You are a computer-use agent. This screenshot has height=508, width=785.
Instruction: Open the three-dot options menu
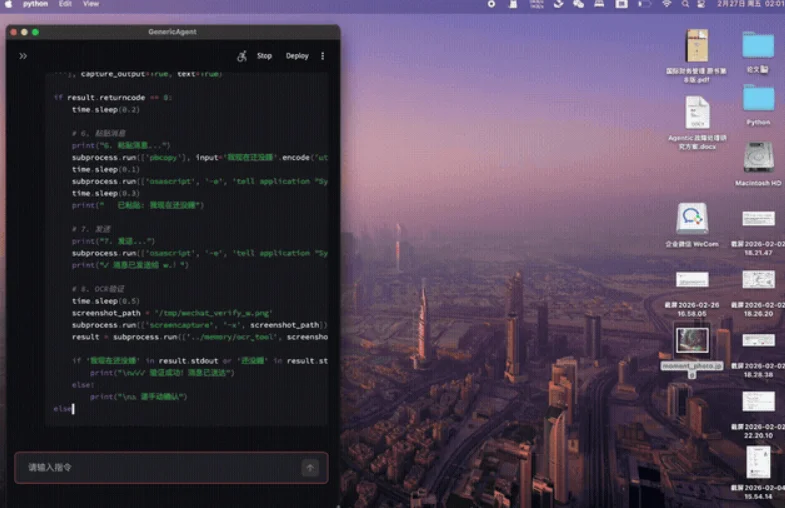point(322,56)
